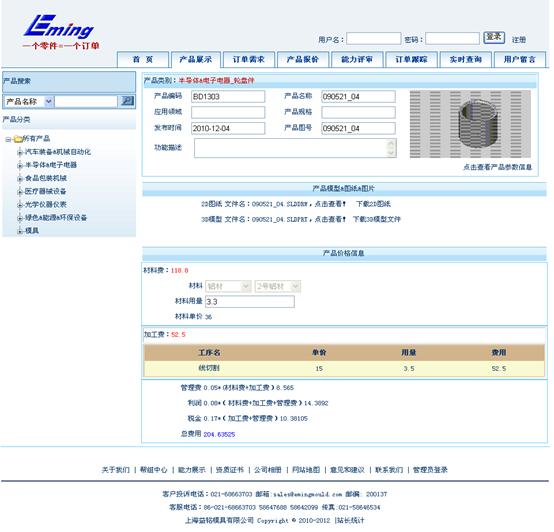Image resolution: width=554 pixels, height=532 pixels.
Task: Switch to 产品展示 tab
Action: [x=196, y=59]
